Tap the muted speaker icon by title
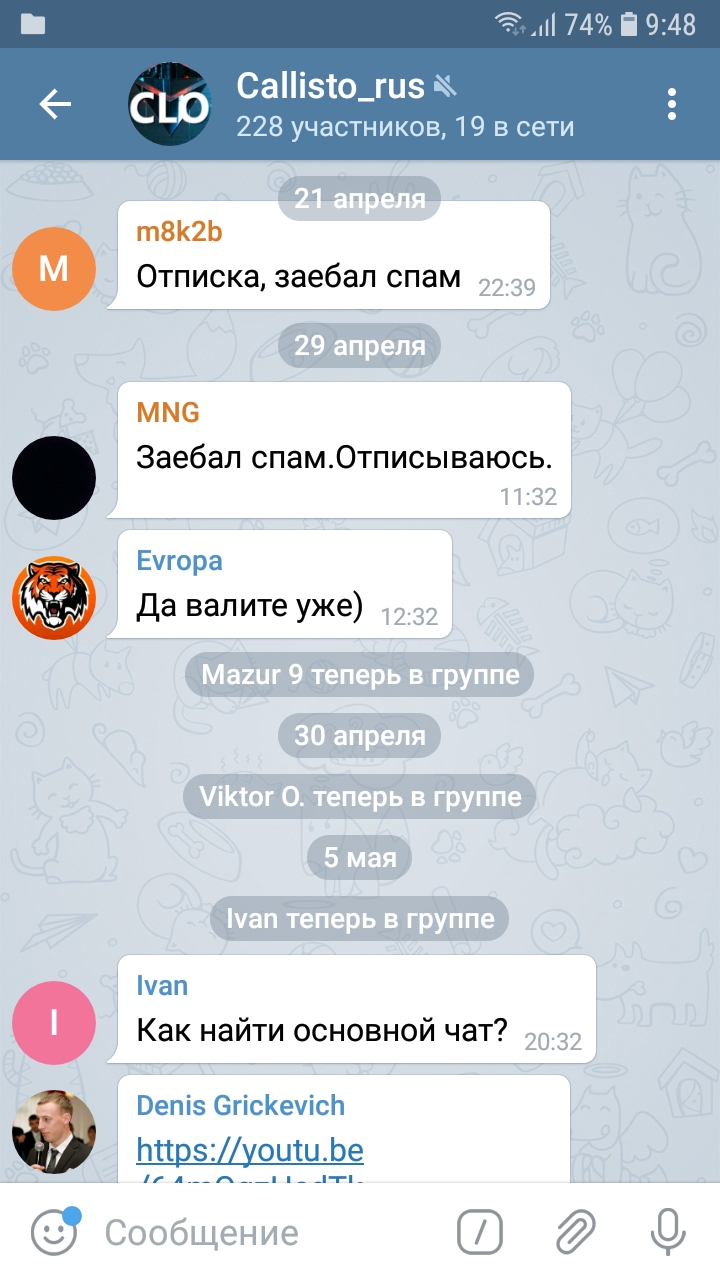 pos(446,87)
